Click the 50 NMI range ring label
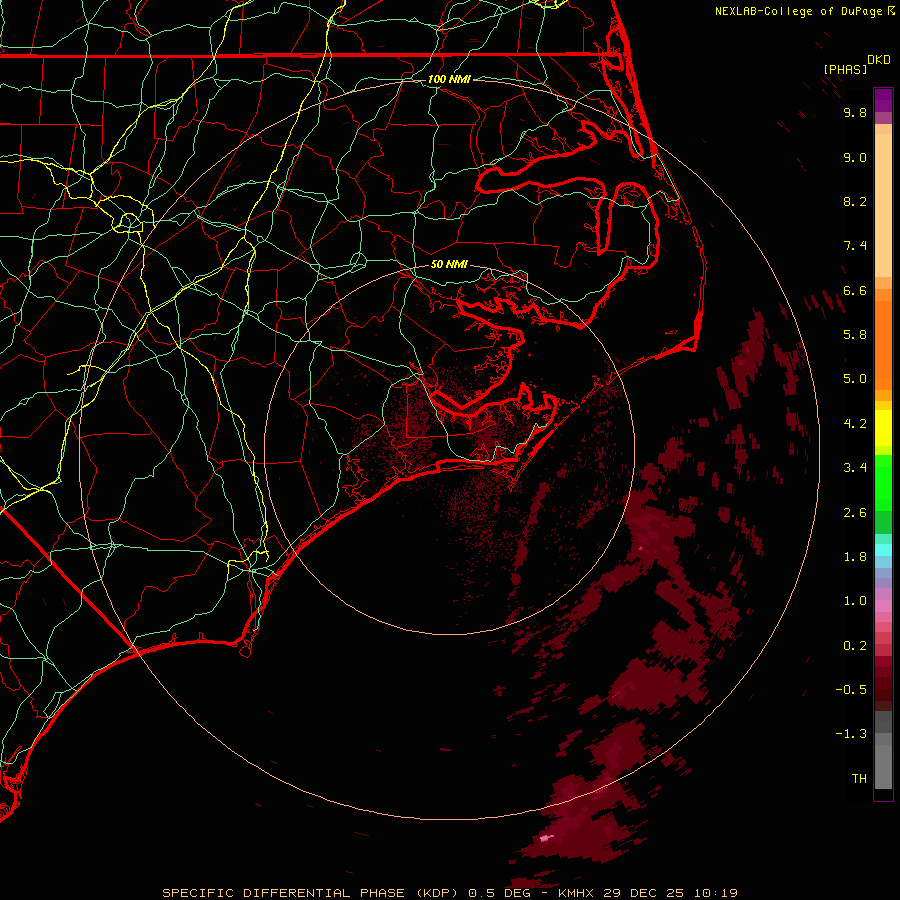This screenshot has height=900, width=900. [449, 264]
